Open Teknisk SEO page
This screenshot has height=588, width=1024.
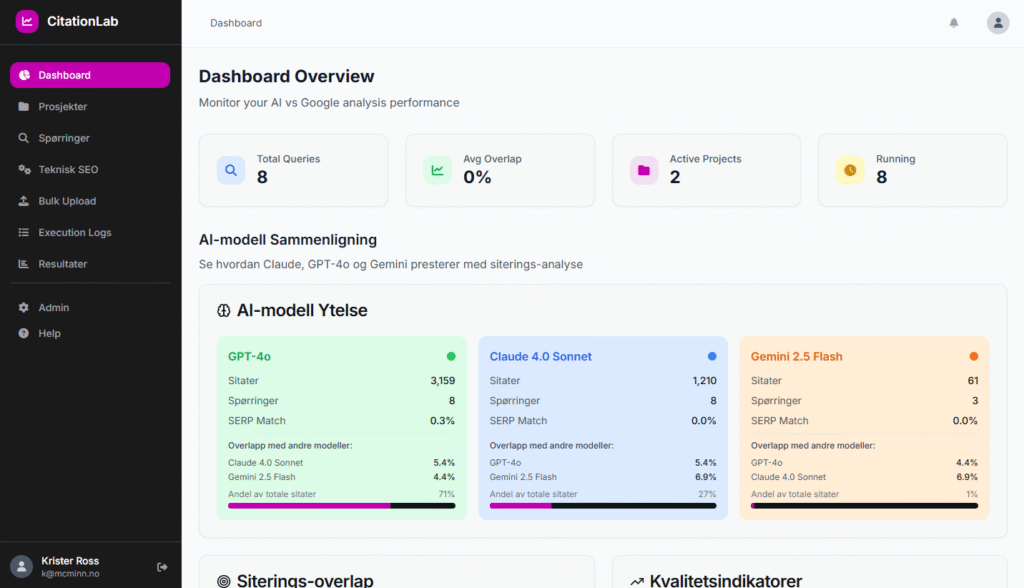pos(68,170)
